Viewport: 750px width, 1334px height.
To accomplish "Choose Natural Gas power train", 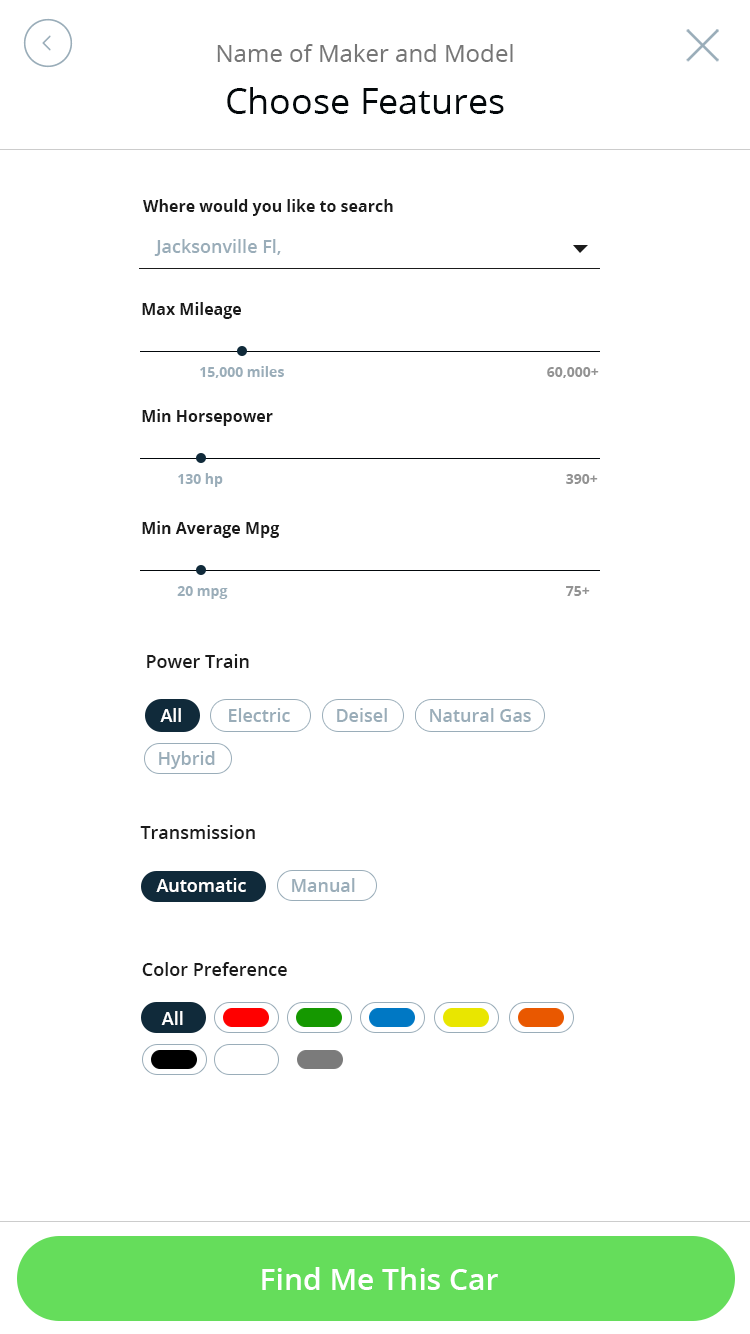I will pos(480,716).
